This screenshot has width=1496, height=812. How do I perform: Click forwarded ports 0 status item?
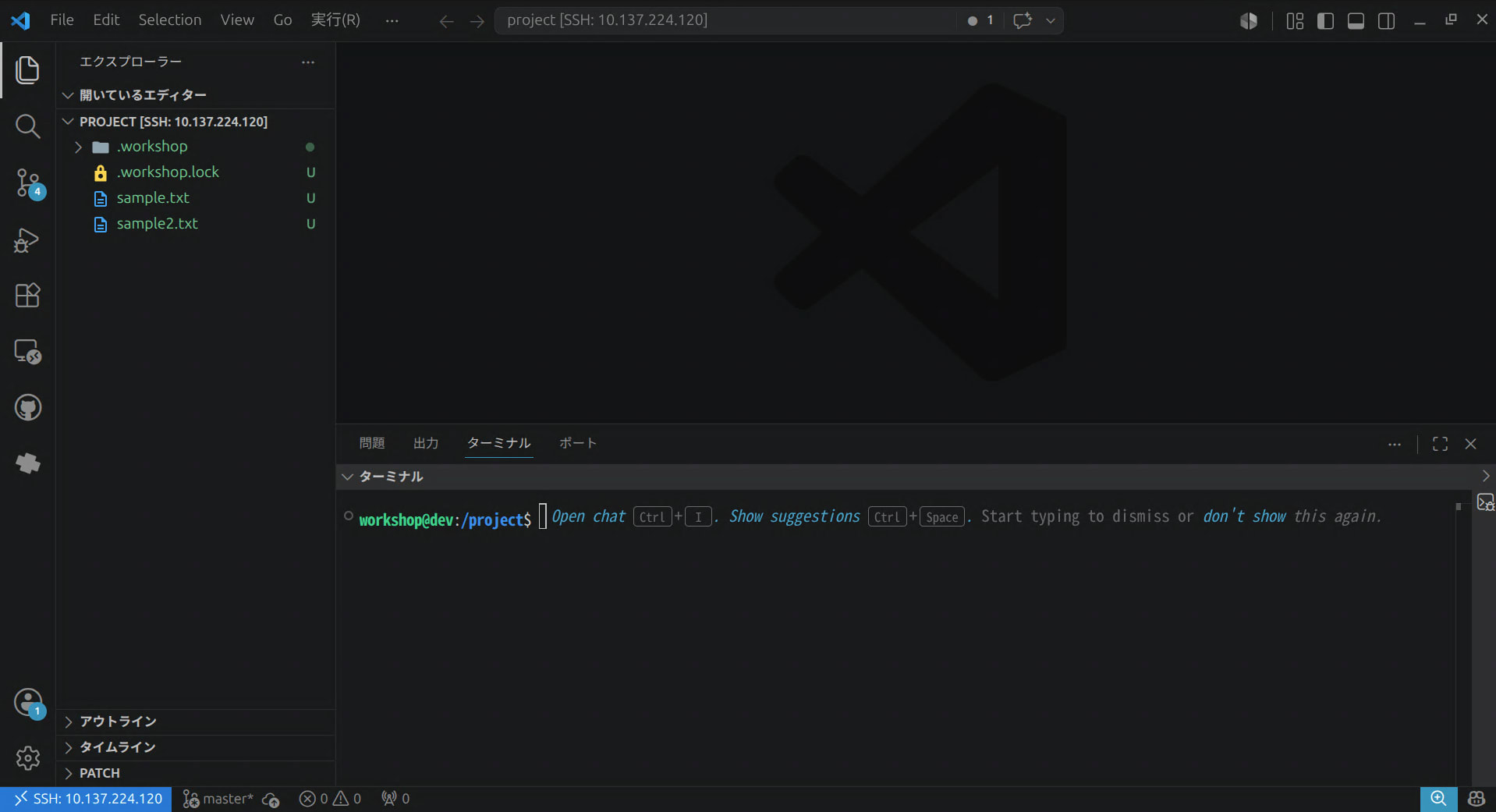tap(395, 800)
